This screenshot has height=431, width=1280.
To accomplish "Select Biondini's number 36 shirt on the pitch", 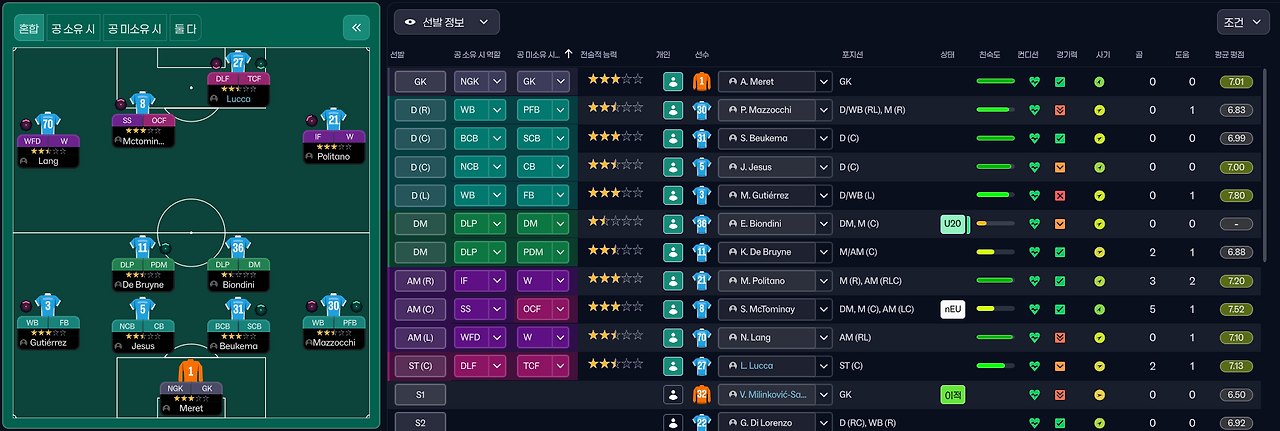I will pos(238,248).
